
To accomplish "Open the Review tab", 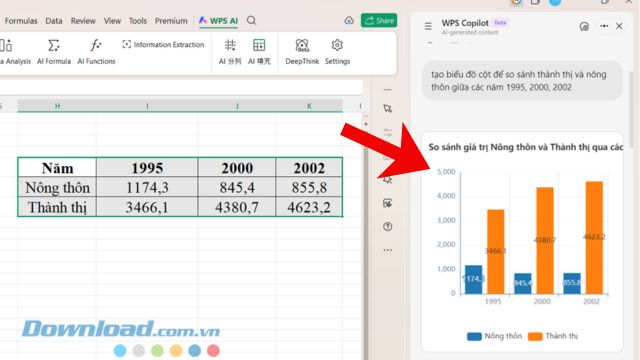I will (83, 21).
